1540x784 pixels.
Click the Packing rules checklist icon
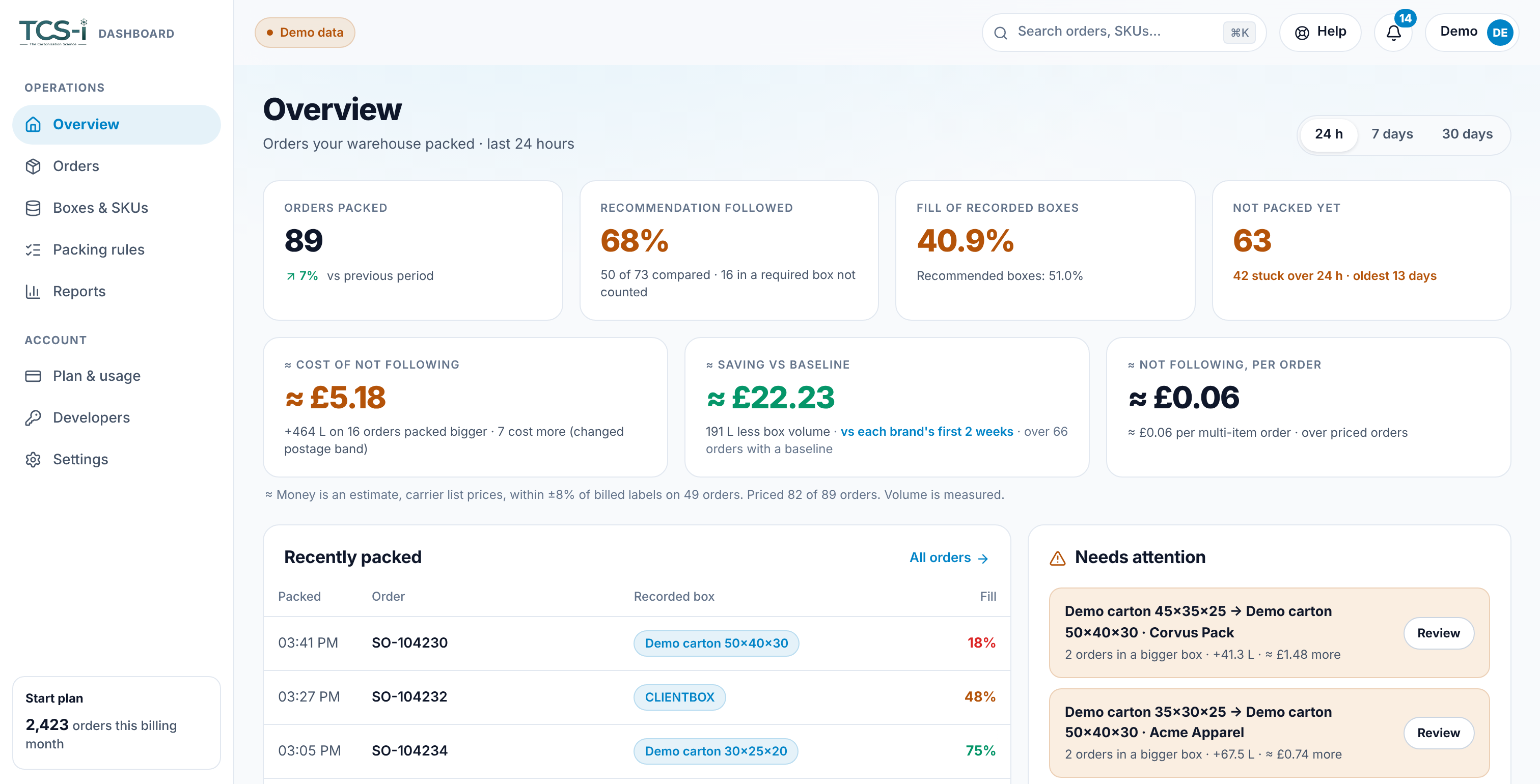click(33, 250)
